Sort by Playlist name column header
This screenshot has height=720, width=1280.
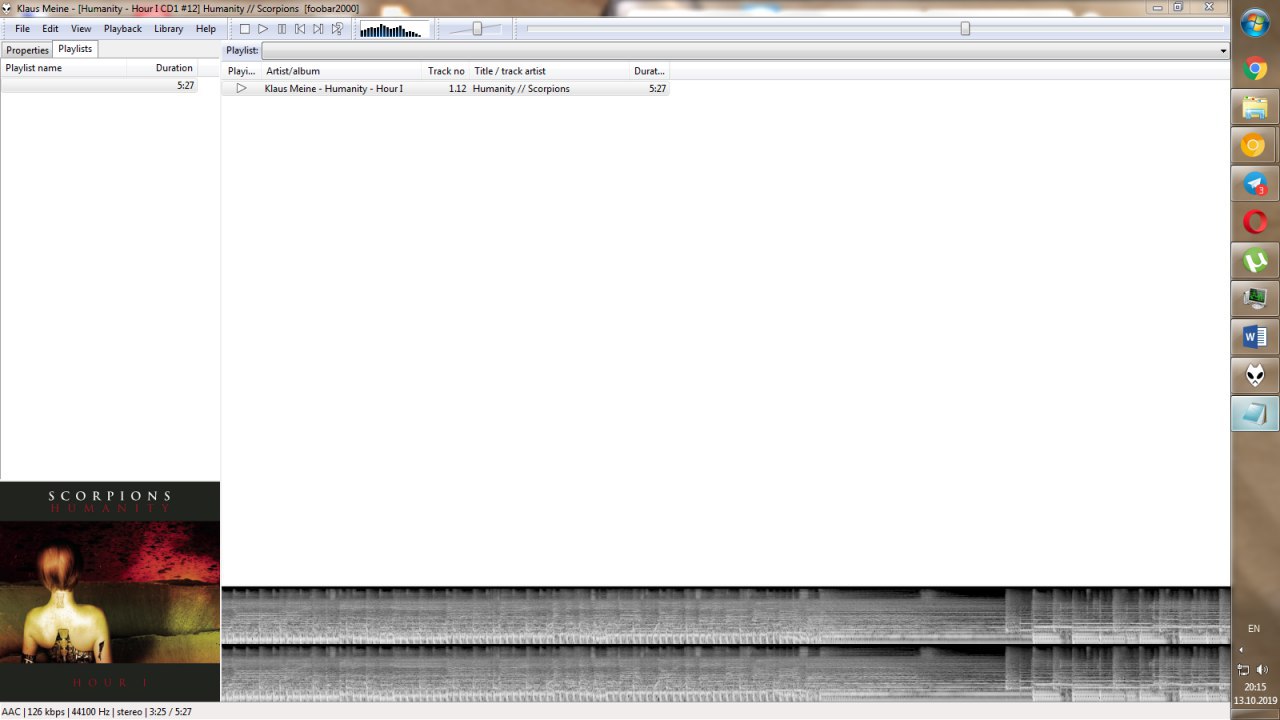(x=63, y=68)
